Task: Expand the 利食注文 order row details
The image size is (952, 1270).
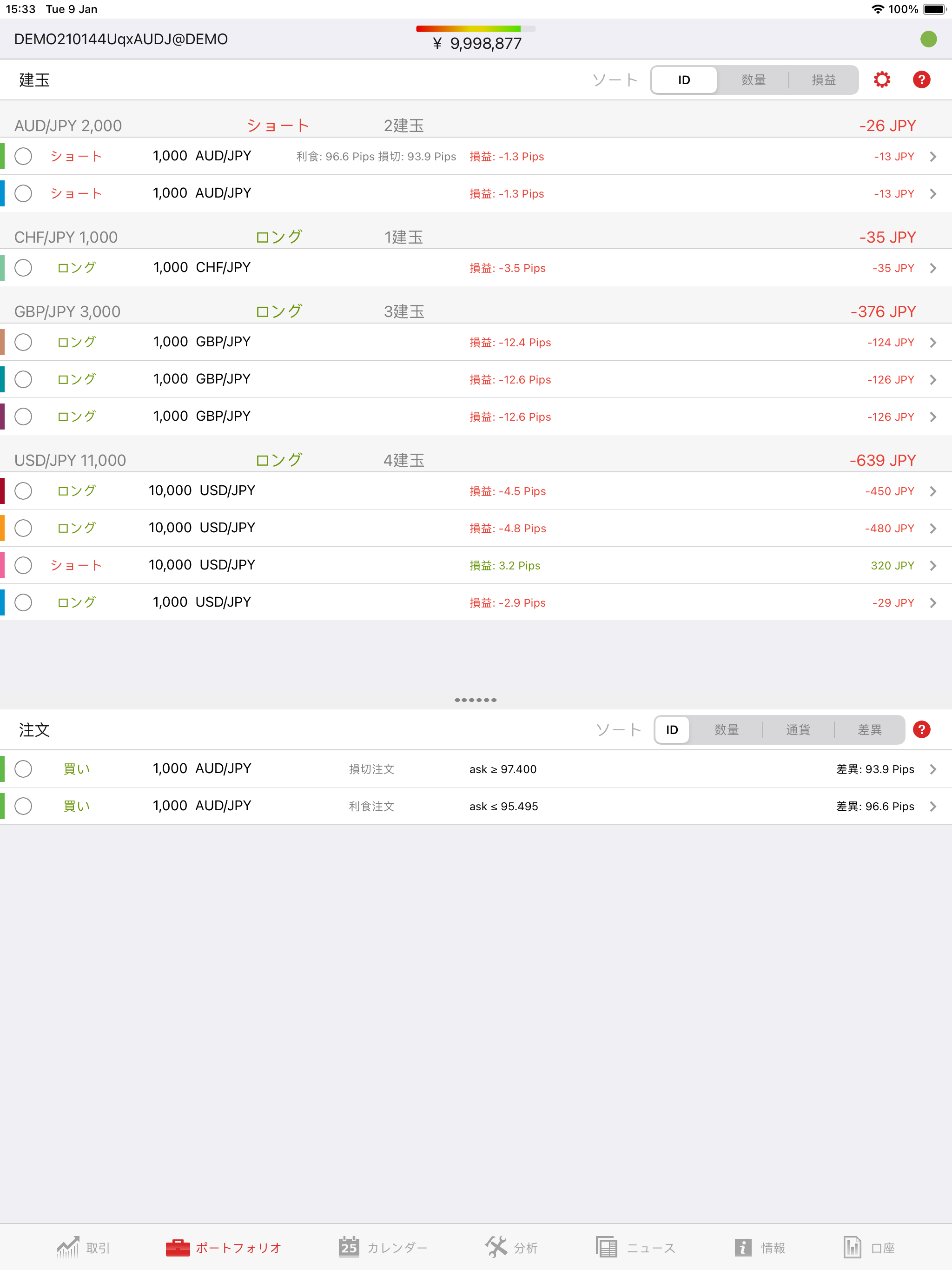Action: [932, 806]
